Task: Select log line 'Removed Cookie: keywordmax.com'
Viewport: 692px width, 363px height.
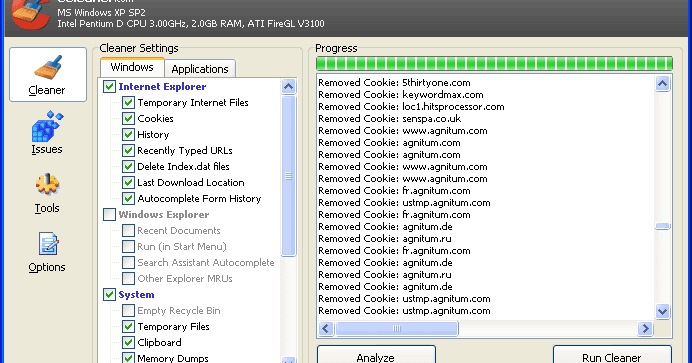Action: (401, 94)
